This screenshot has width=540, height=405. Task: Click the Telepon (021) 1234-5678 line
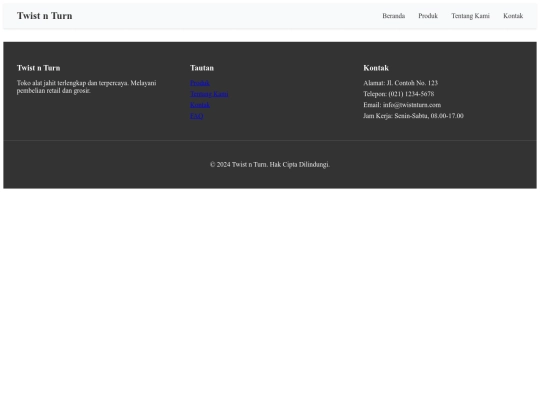pyautogui.click(x=398, y=94)
